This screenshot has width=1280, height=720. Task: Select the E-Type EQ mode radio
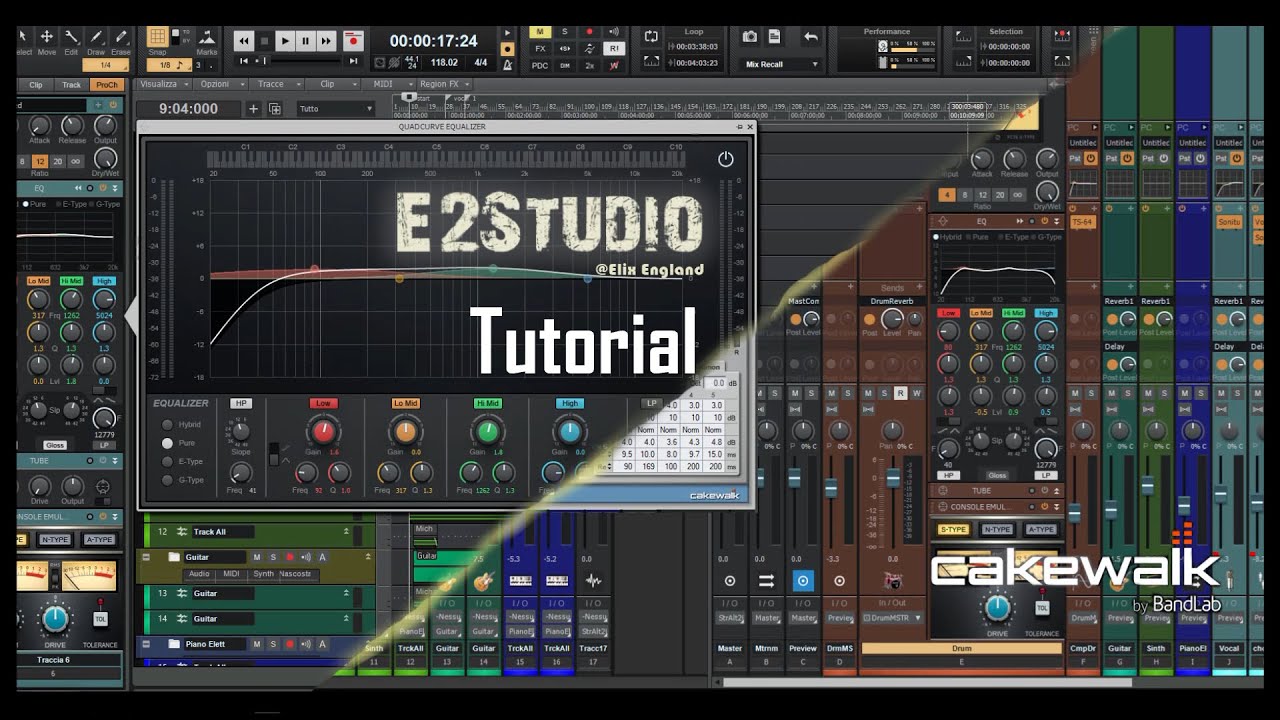[x=167, y=461]
